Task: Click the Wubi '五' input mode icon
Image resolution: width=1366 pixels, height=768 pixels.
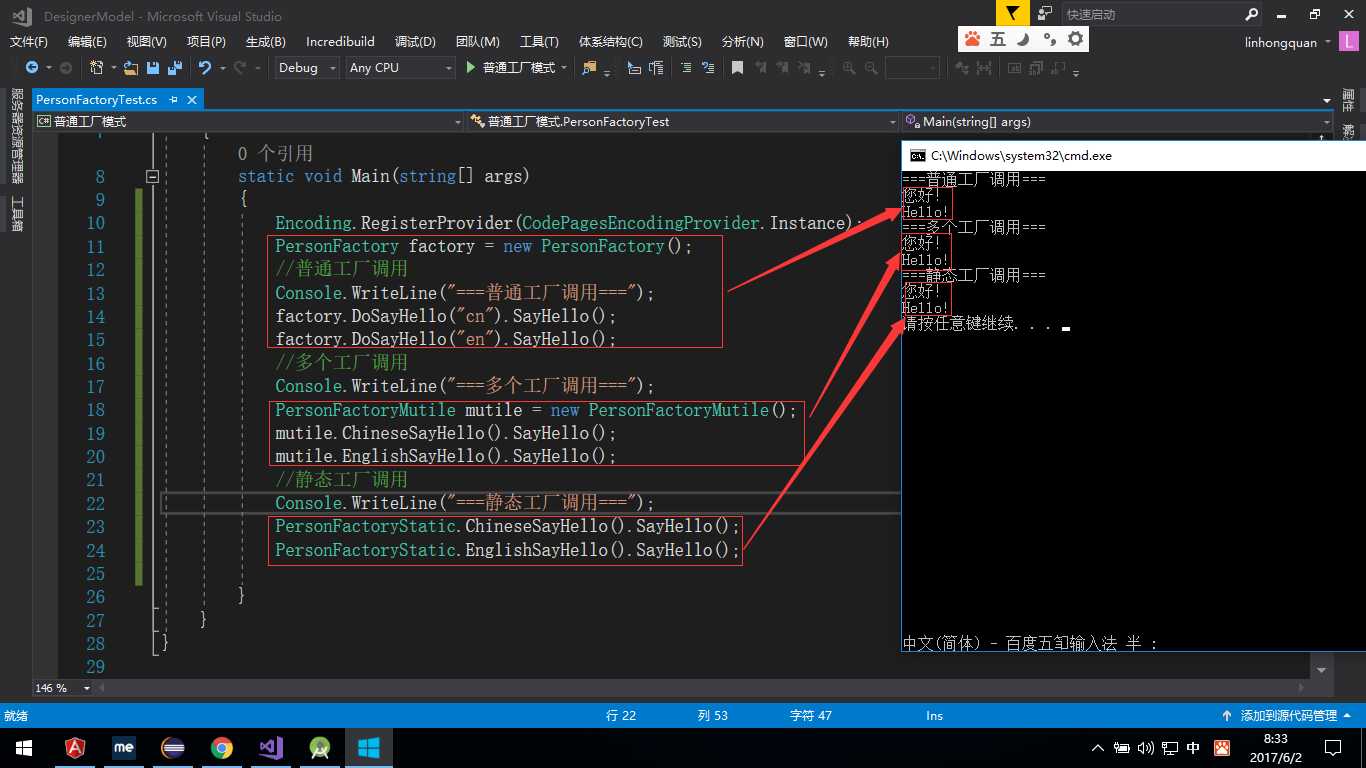Action: coord(998,39)
